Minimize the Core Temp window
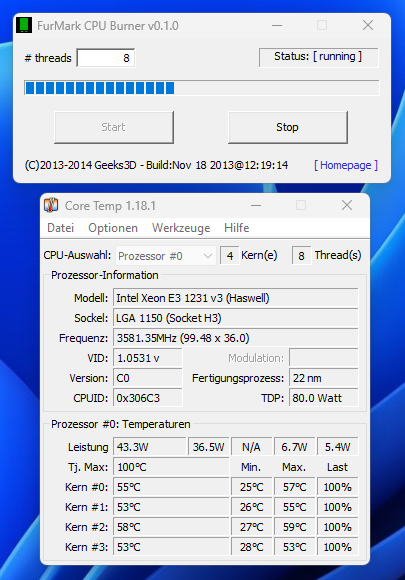 coord(256,205)
